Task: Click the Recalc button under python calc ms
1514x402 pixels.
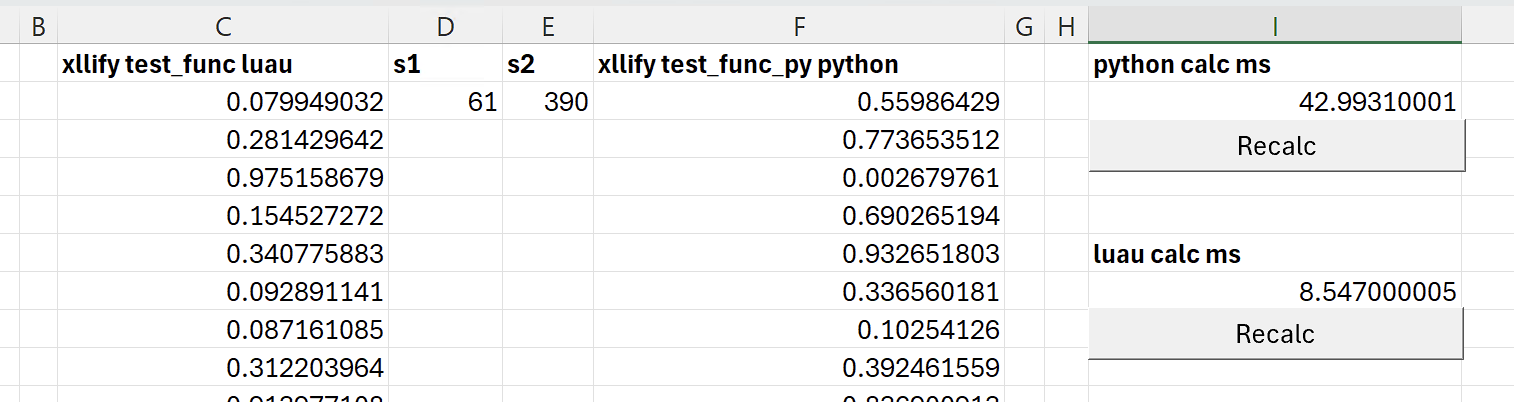Action: click(x=1276, y=146)
